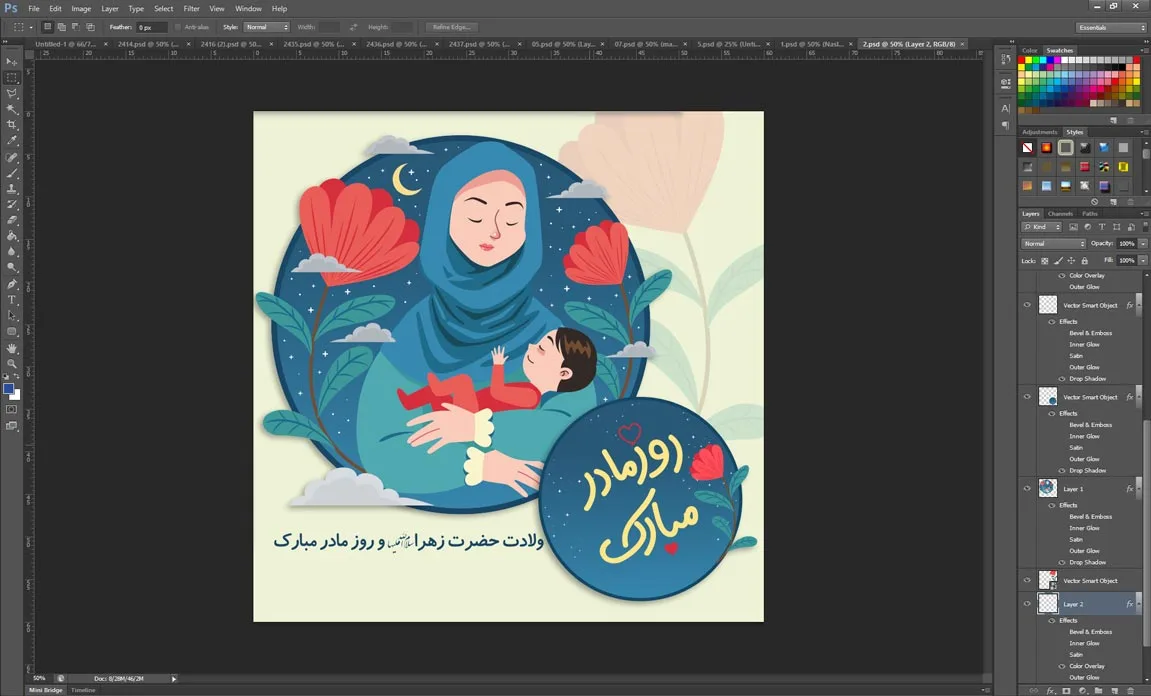Switch to the Paths tab

pos(1090,214)
